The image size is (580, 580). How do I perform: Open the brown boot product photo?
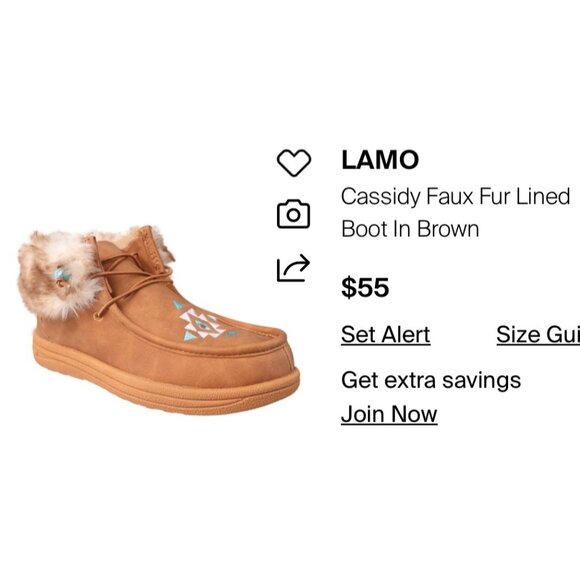pos(158,320)
